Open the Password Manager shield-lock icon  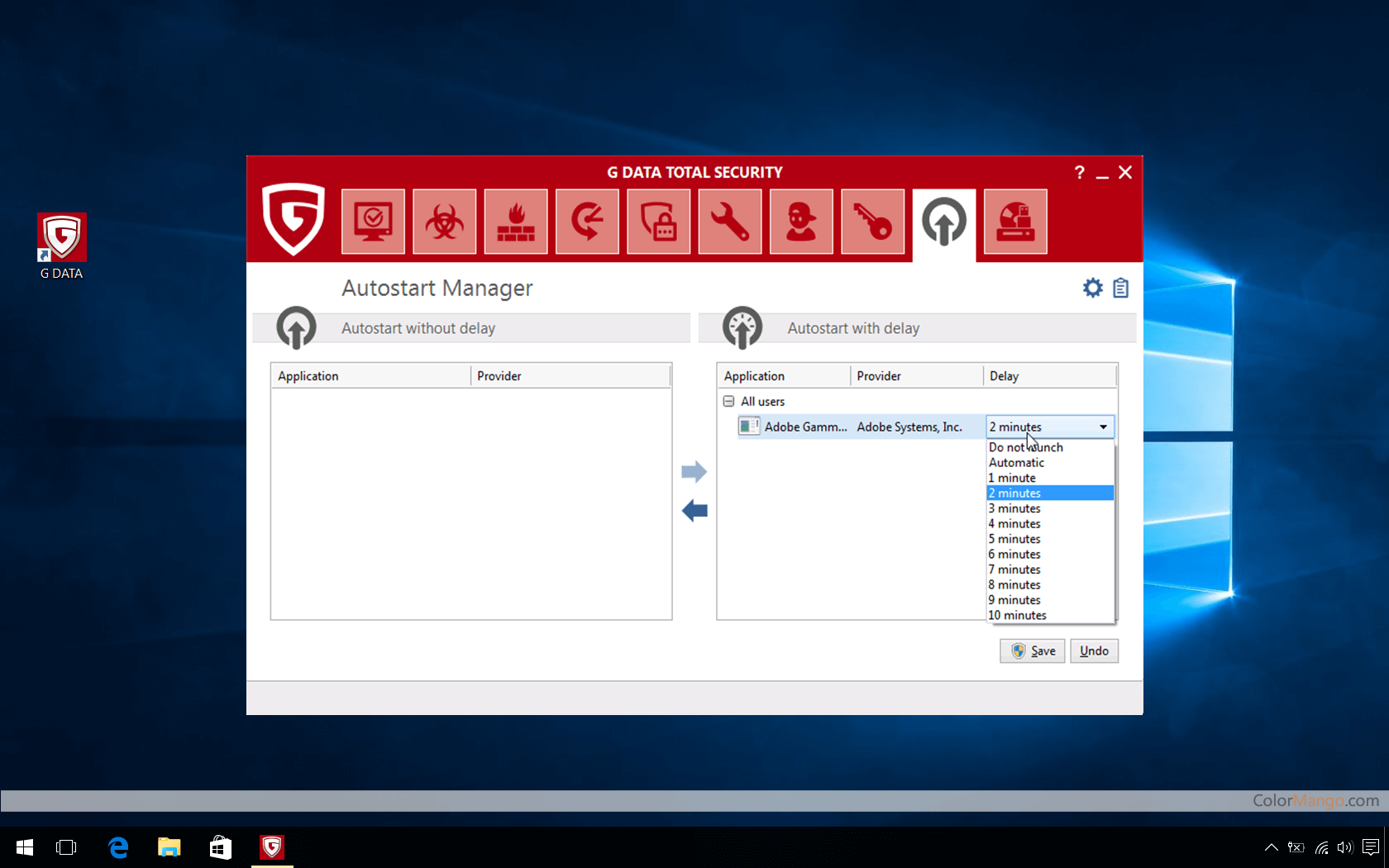(x=659, y=222)
